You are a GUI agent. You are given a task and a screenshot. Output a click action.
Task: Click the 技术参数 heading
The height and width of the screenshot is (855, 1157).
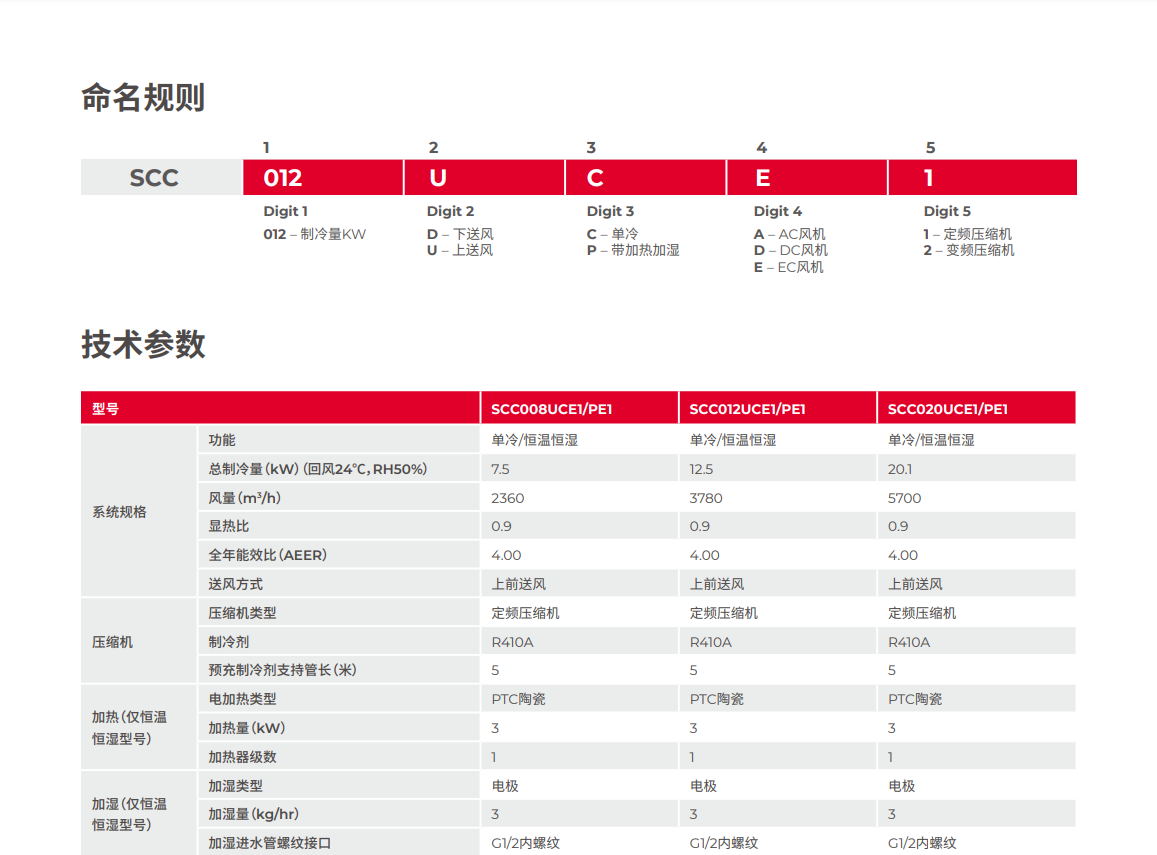tap(143, 344)
